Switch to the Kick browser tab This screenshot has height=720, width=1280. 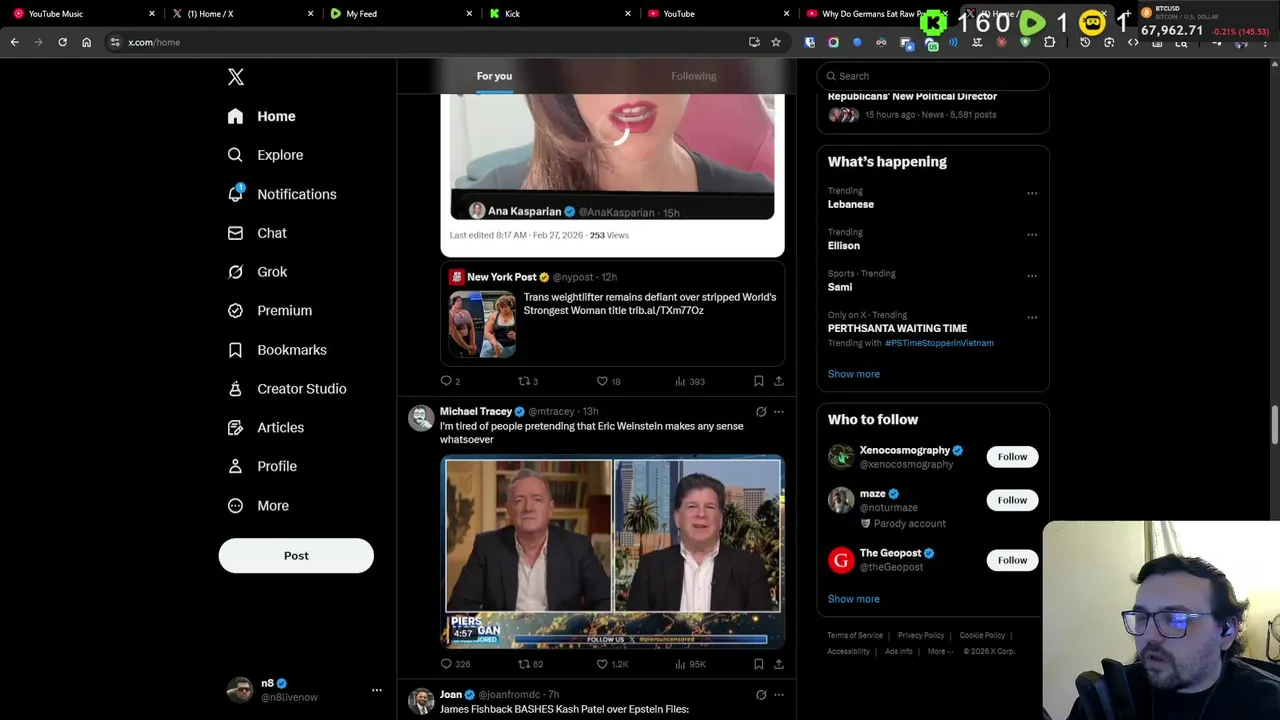pos(558,14)
